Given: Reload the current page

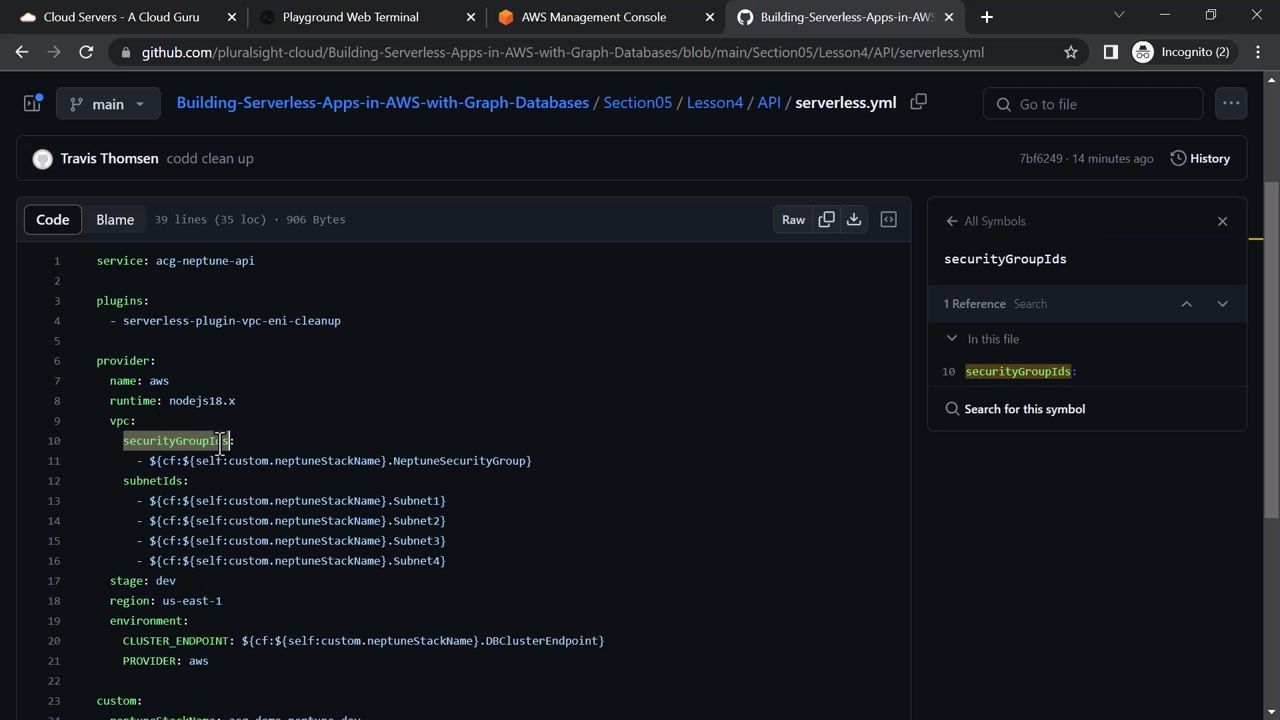Looking at the screenshot, I should 86,52.
